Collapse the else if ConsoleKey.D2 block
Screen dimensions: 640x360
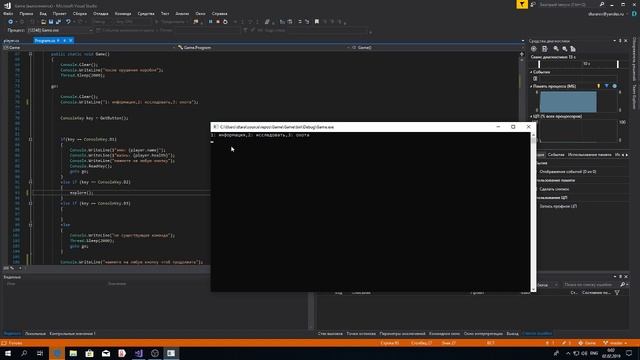tap(30, 182)
